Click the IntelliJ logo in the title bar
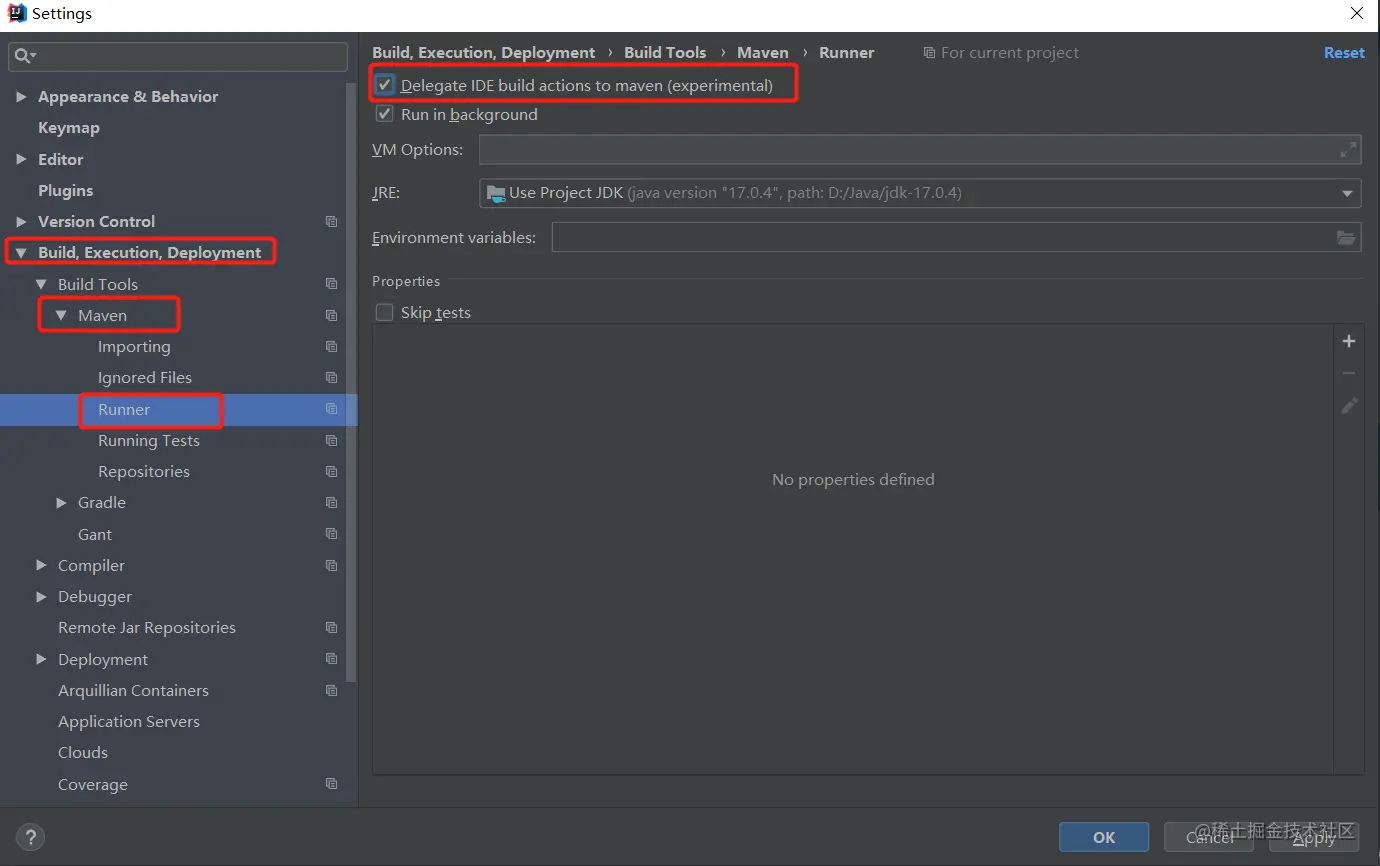 (x=16, y=13)
